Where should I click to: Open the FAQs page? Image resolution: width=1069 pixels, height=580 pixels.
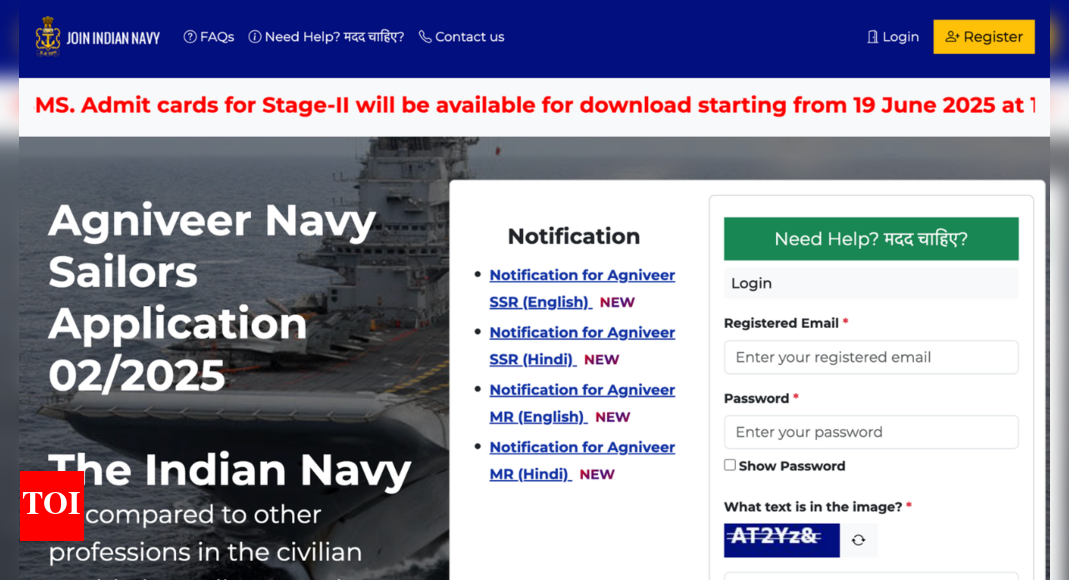point(209,37)
